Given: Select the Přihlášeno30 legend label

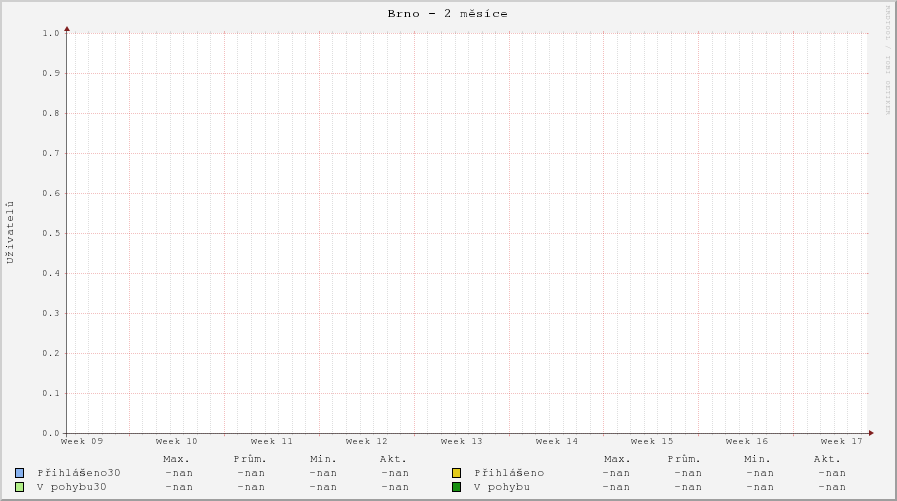Looking at the screenshot, I should pos(79,473).
